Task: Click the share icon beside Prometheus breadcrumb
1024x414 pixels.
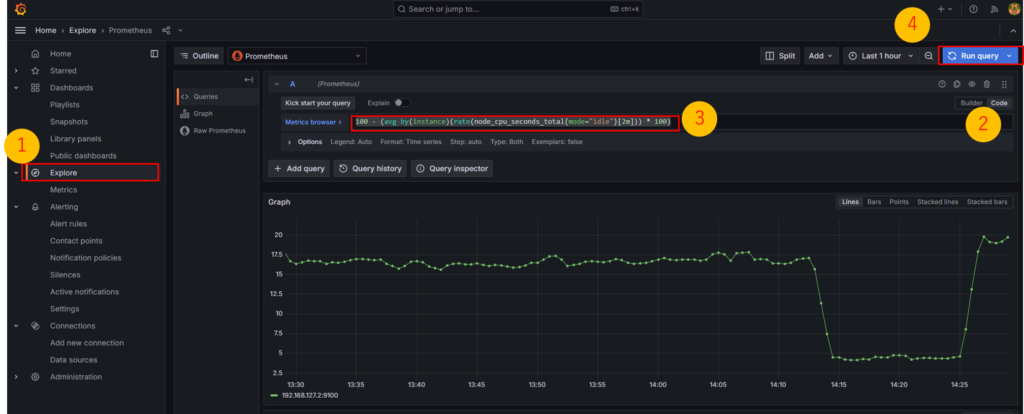Action: pos(166,31)
